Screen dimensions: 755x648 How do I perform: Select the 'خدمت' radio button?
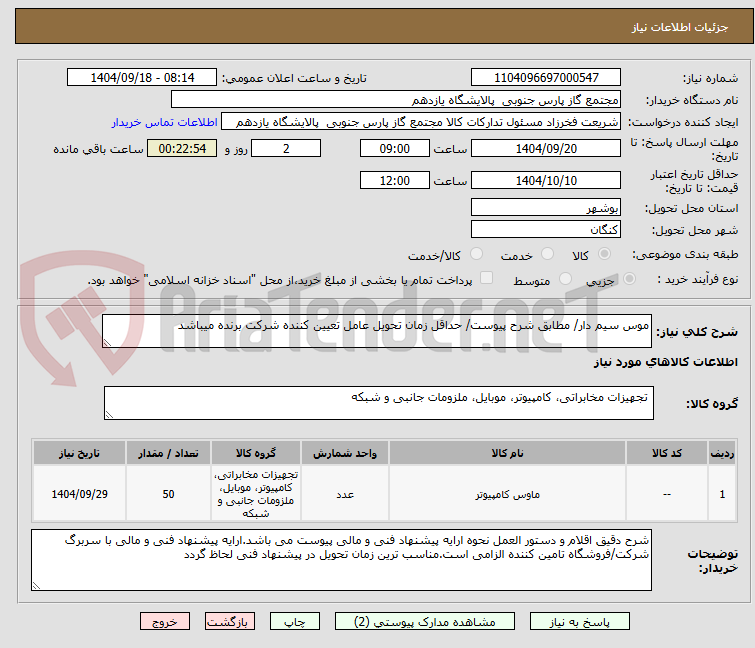(547, 254)
